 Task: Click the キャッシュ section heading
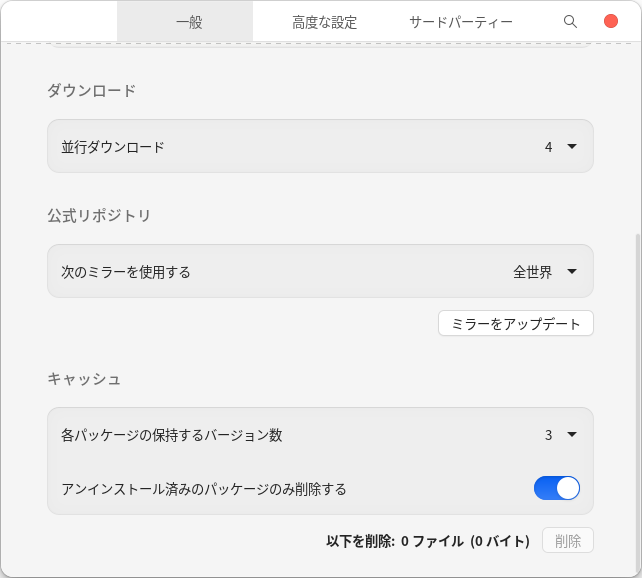tap(84, 379)
